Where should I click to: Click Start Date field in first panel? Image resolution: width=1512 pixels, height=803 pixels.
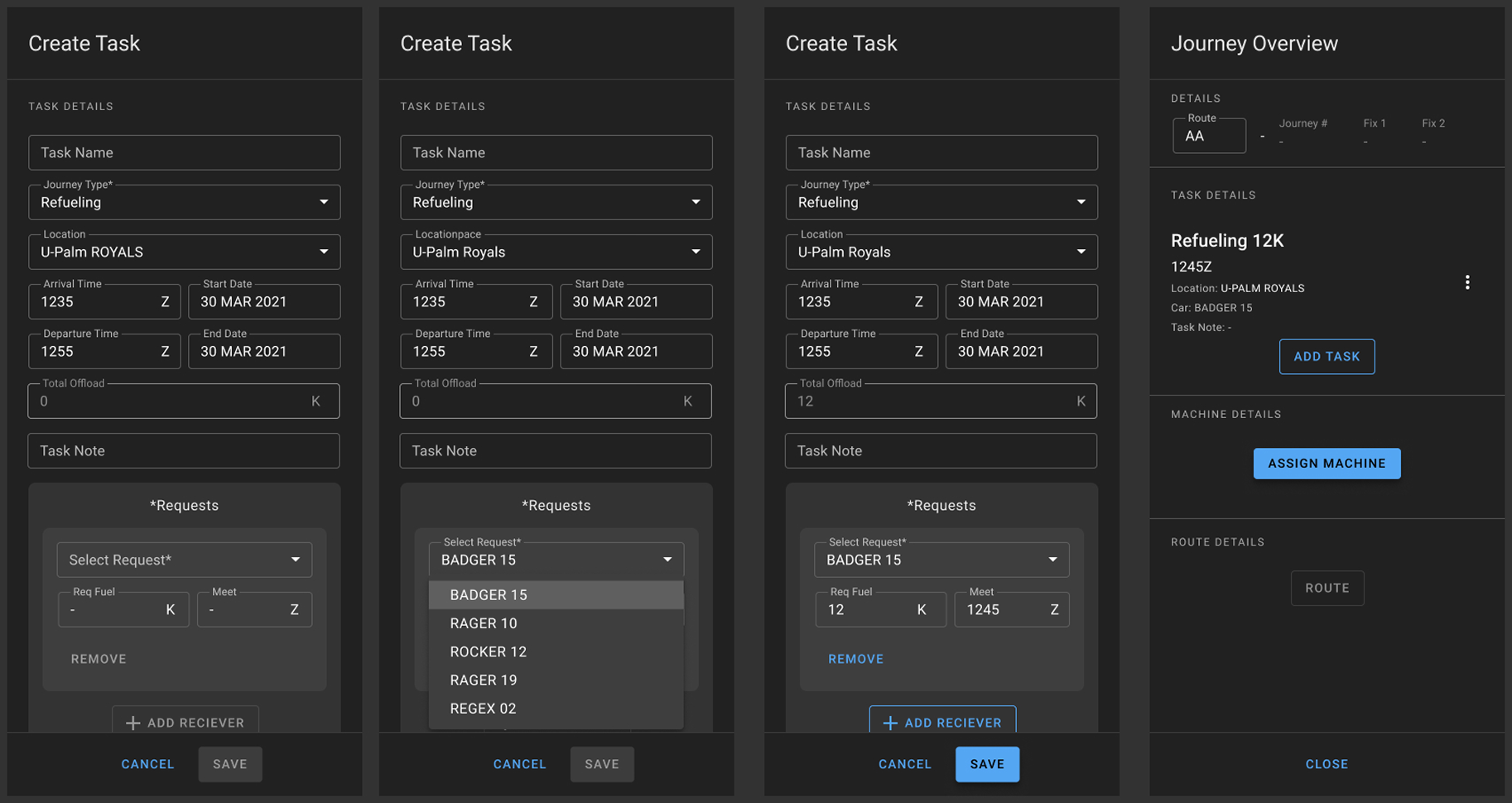(x=264, y=301)
